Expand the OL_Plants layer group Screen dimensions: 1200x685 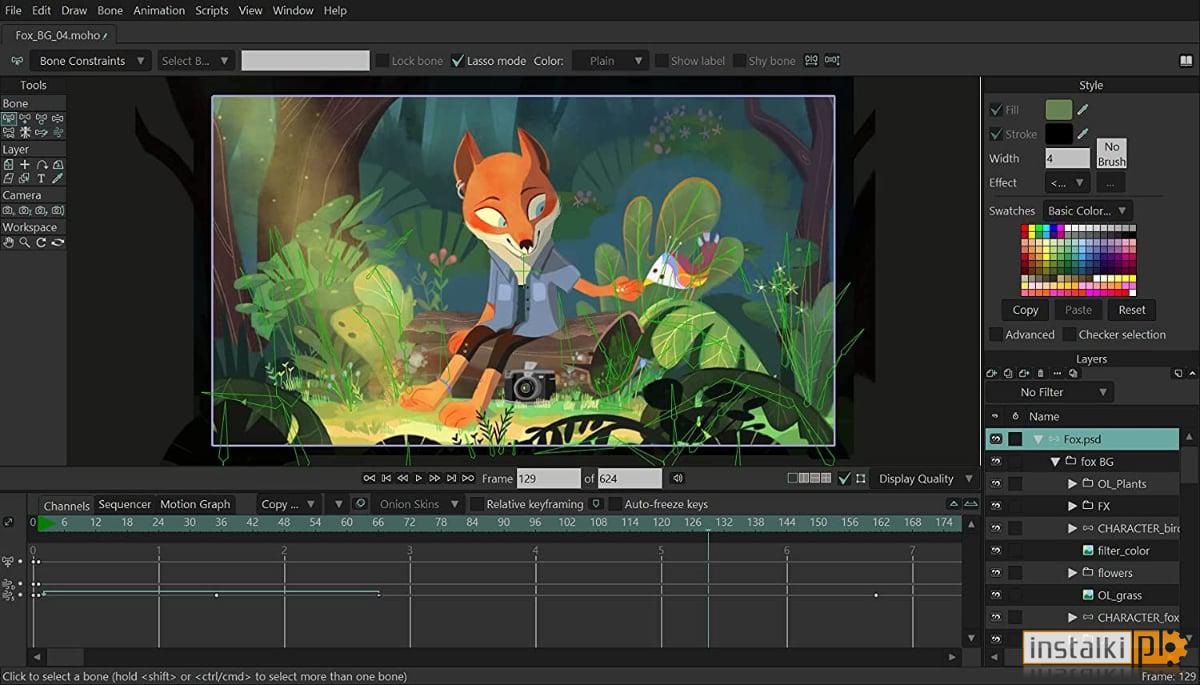1072,484
